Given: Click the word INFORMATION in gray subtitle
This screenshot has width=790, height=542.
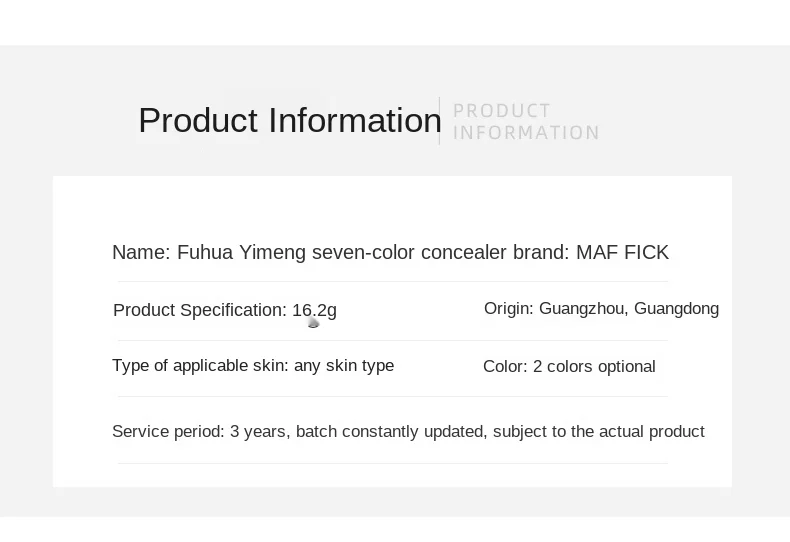Looking at the screenshot, I should (526, 133).
